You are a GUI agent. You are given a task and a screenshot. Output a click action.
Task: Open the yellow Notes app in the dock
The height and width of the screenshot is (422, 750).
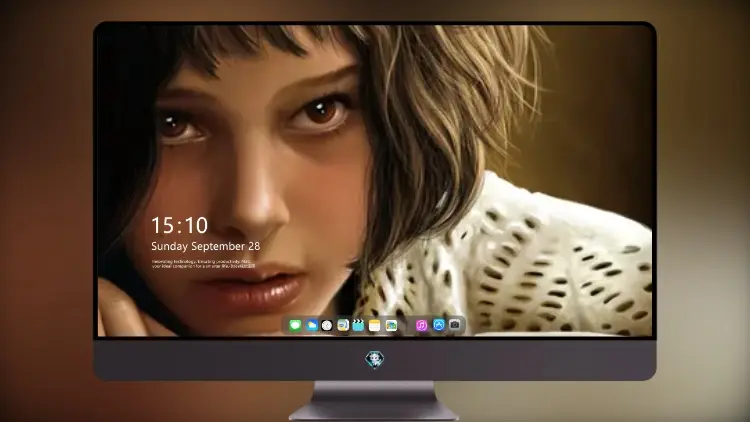point(375,325)
